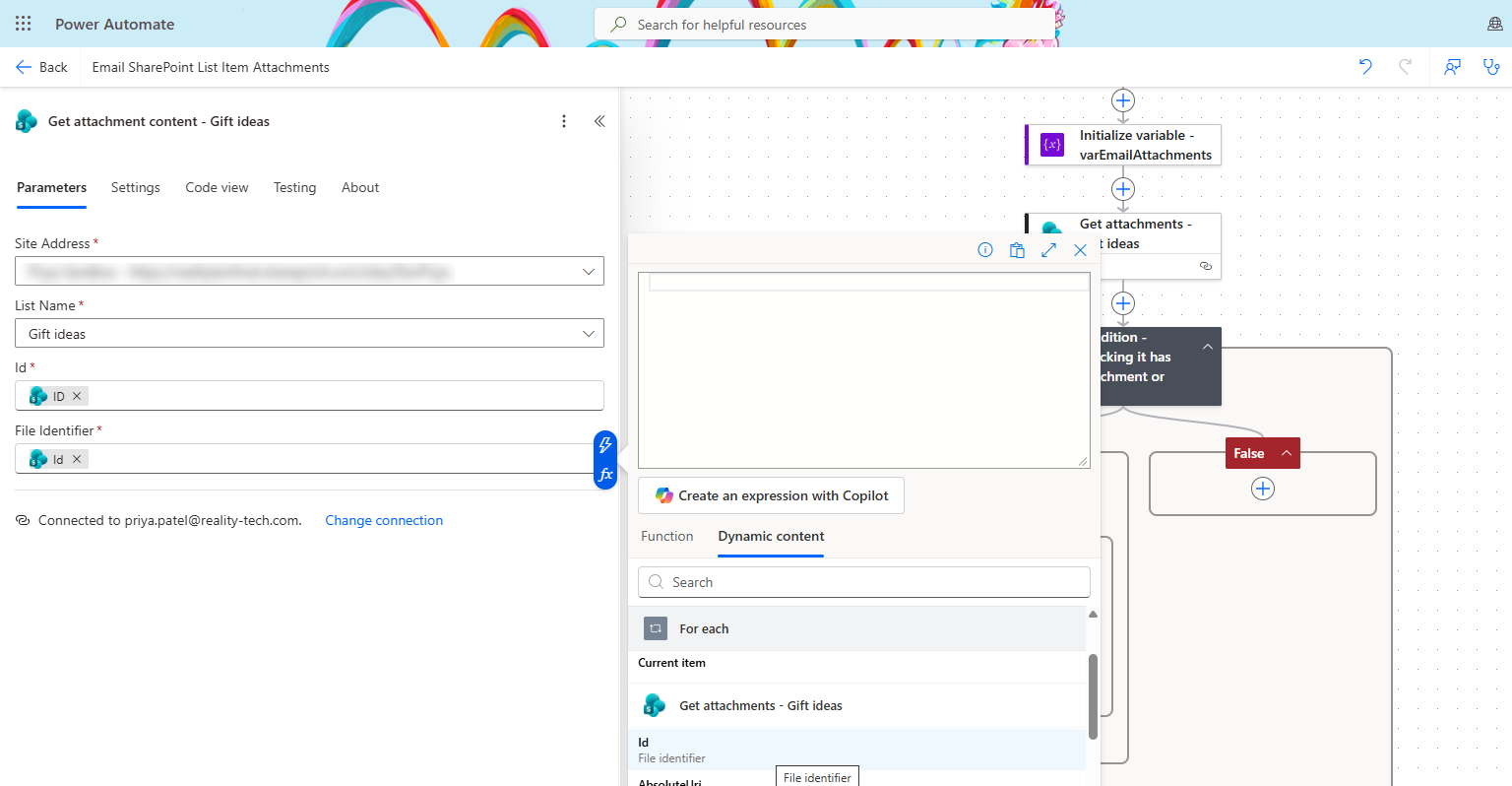Click the For each loop icon
1512x786 pixels.
click(x=656, y=628)
